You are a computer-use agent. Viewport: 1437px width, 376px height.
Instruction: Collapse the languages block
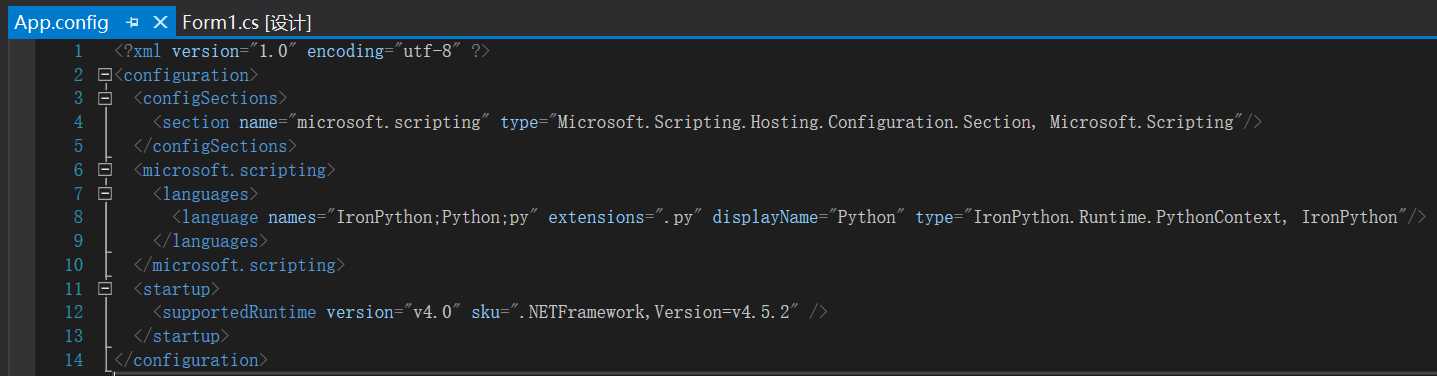click(x=104, y=193)
